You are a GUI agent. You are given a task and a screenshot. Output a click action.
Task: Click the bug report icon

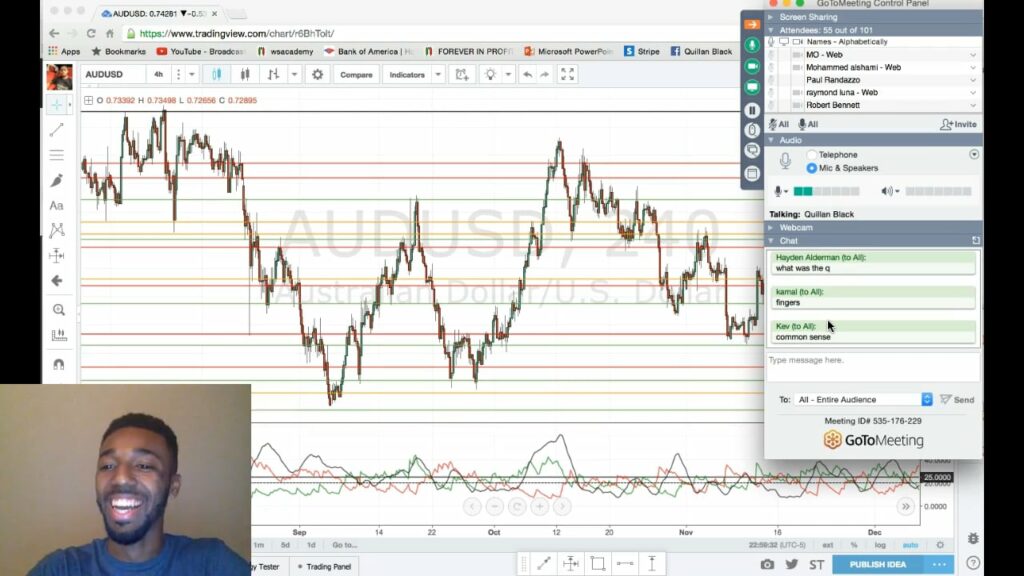pyautogui.click(x=973, y=538)
